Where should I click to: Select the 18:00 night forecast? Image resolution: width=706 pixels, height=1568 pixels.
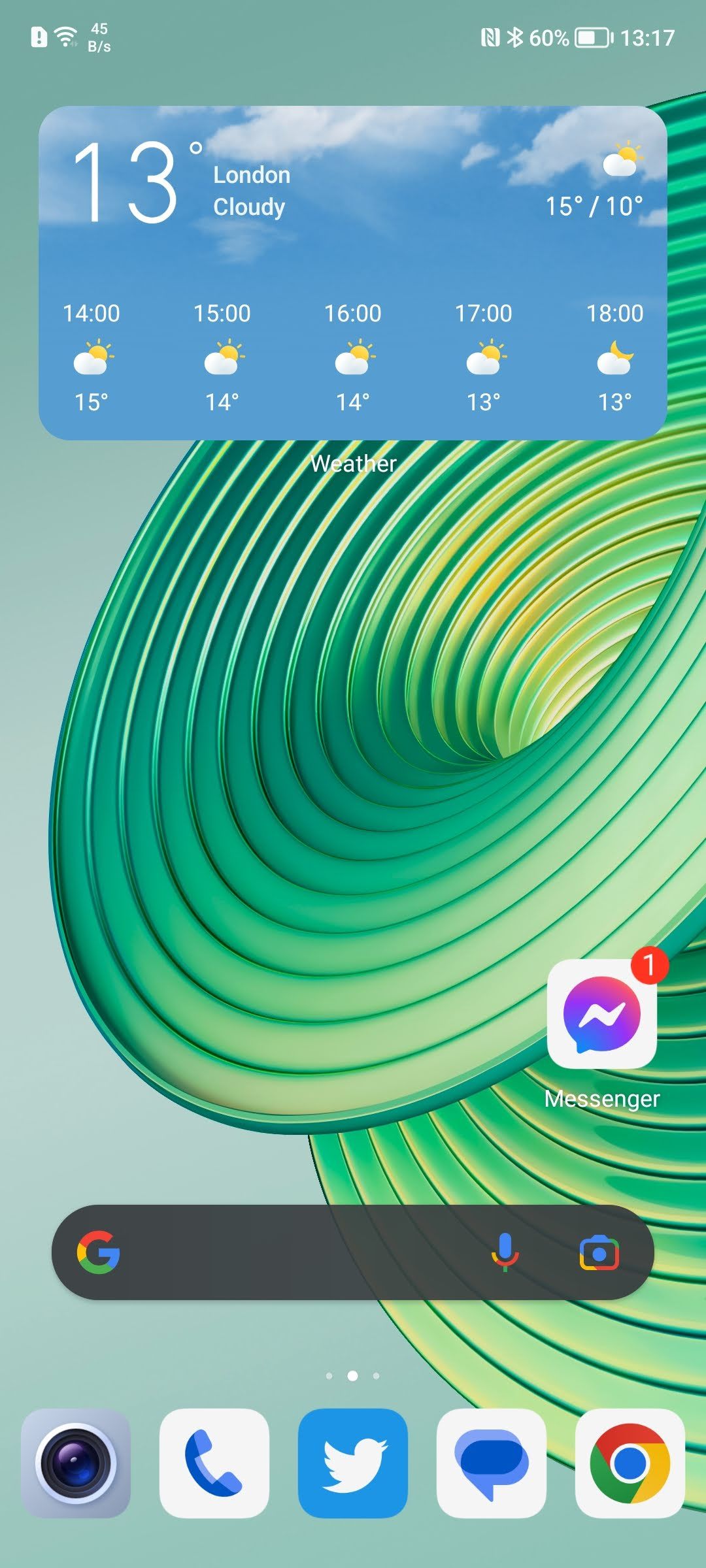(x=614, y=357)
